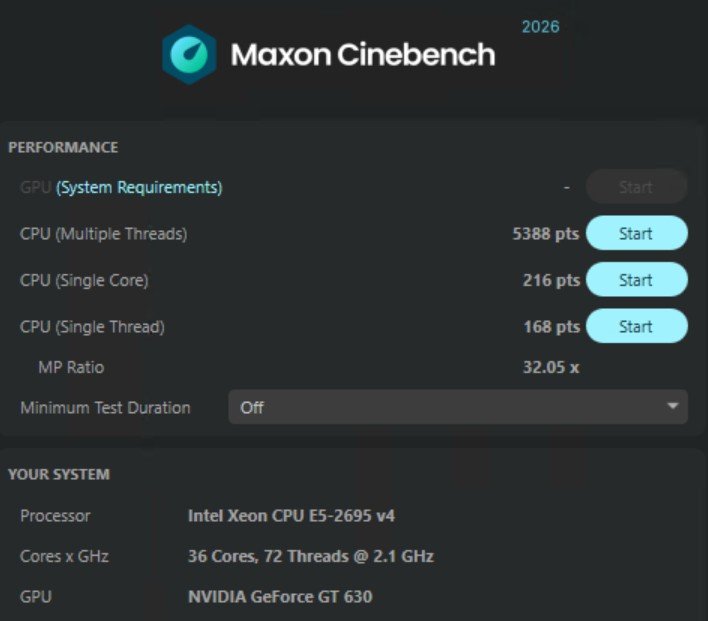Click the YOUR SYSTEM section header

point(59,474)
